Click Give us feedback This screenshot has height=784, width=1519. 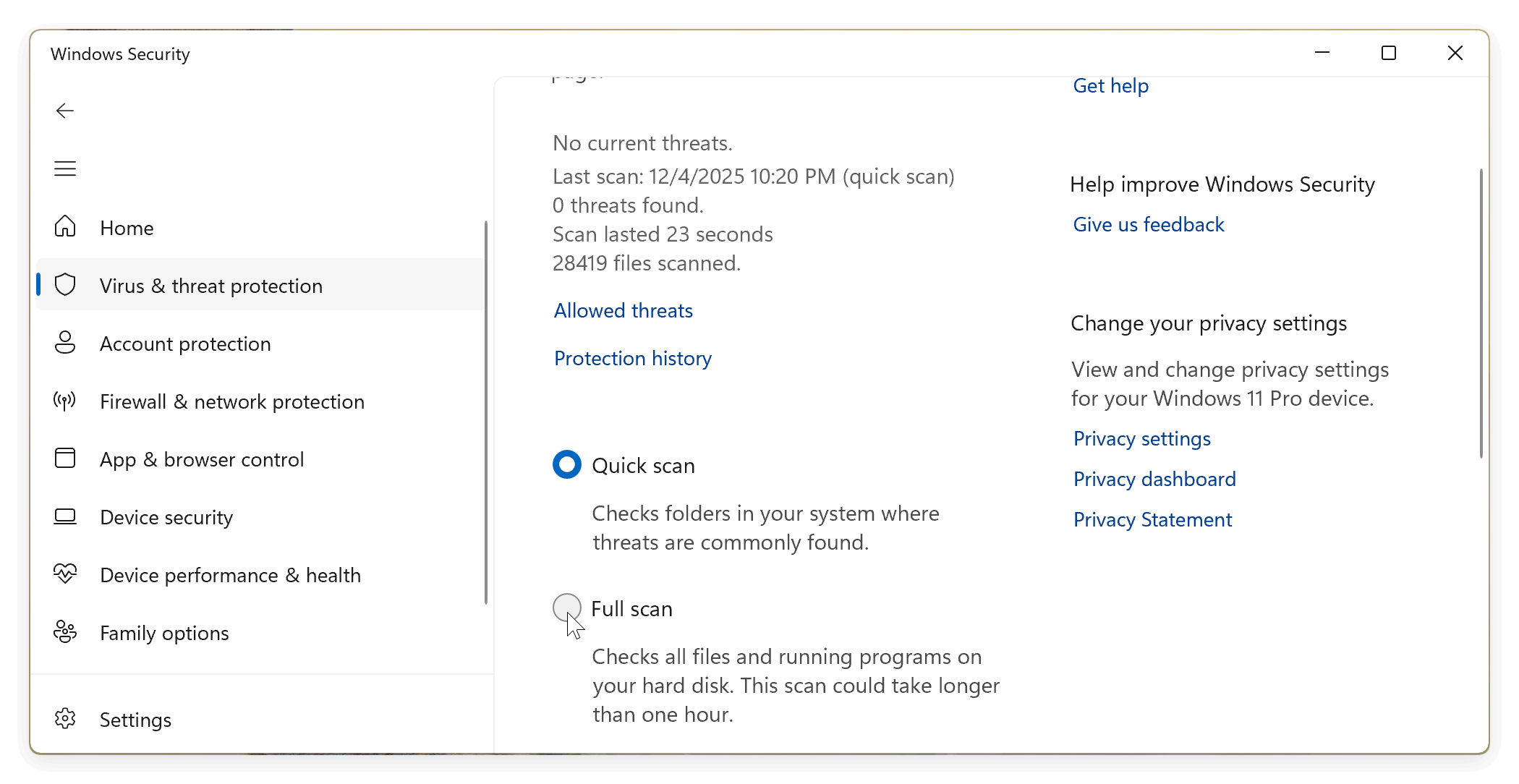tap(1149, 224)
